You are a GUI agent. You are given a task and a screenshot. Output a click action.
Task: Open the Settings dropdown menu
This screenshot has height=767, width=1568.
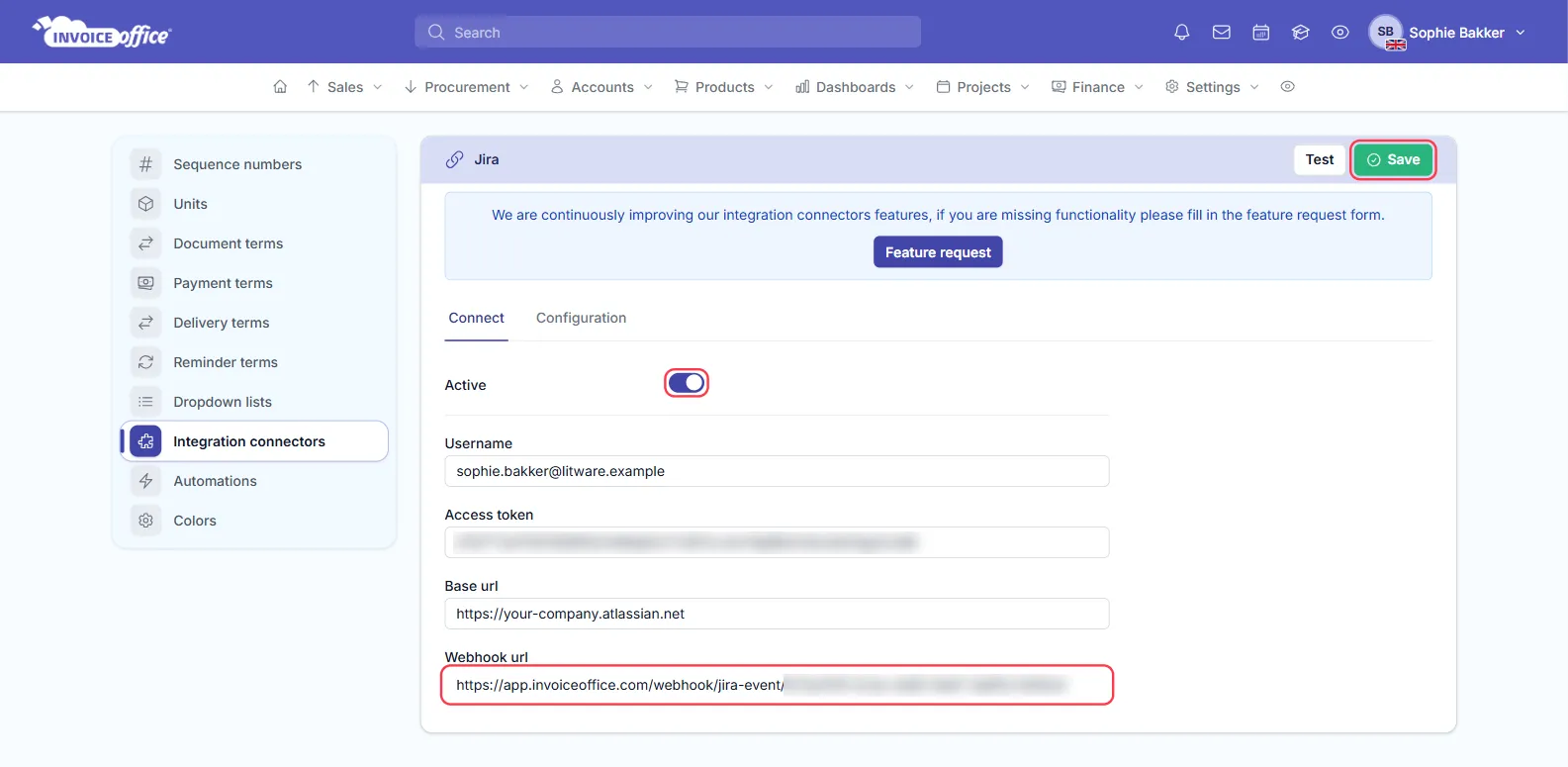tap(1212, 87)
